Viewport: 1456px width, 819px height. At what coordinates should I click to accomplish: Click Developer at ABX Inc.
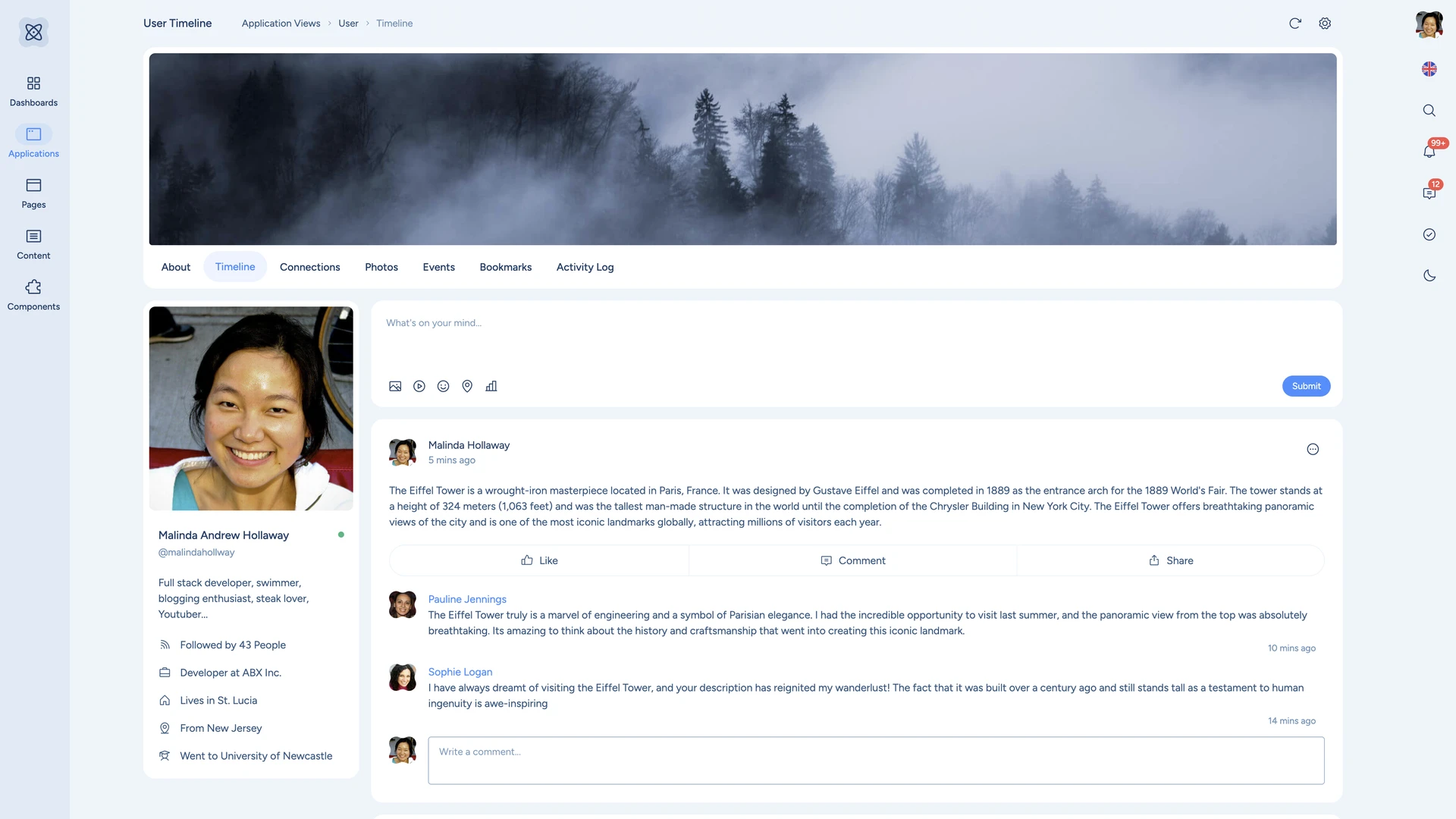231,673
